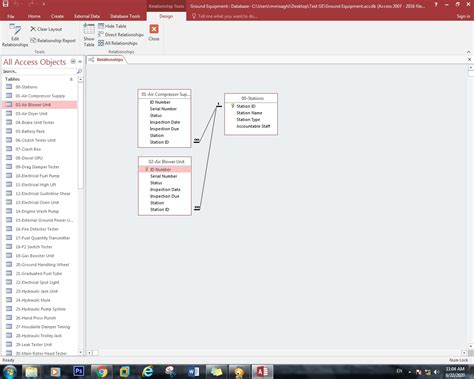Click the navigation pane Search field
This screenshot has height=379, width=474.
[39, 71]
